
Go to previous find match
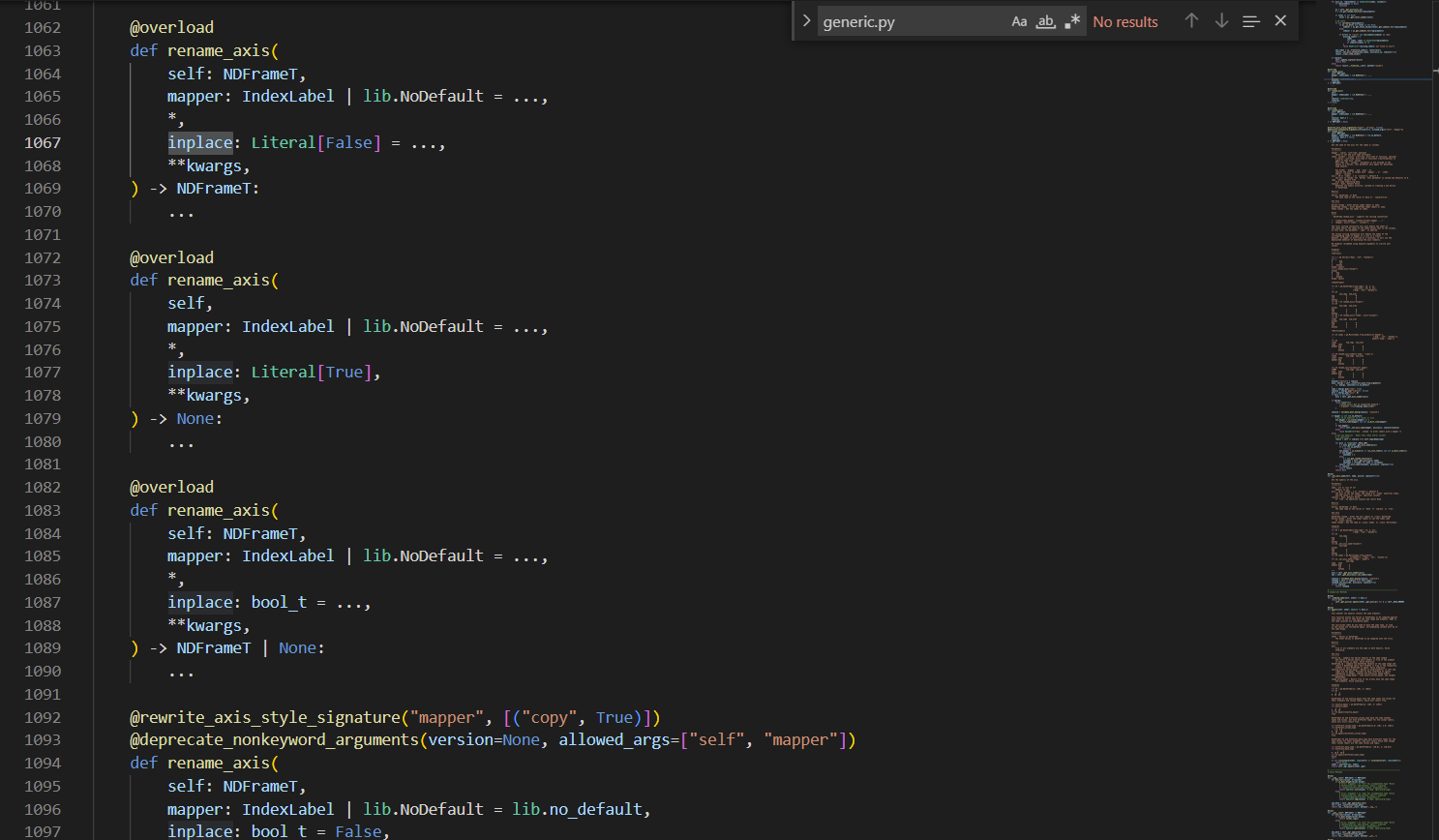(x=1191, y=21)
